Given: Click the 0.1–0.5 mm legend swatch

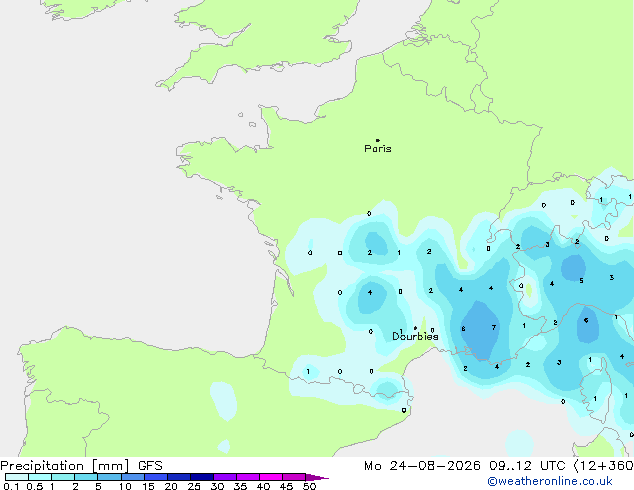Looking at the screenshot, I should [x=17, y=477].
